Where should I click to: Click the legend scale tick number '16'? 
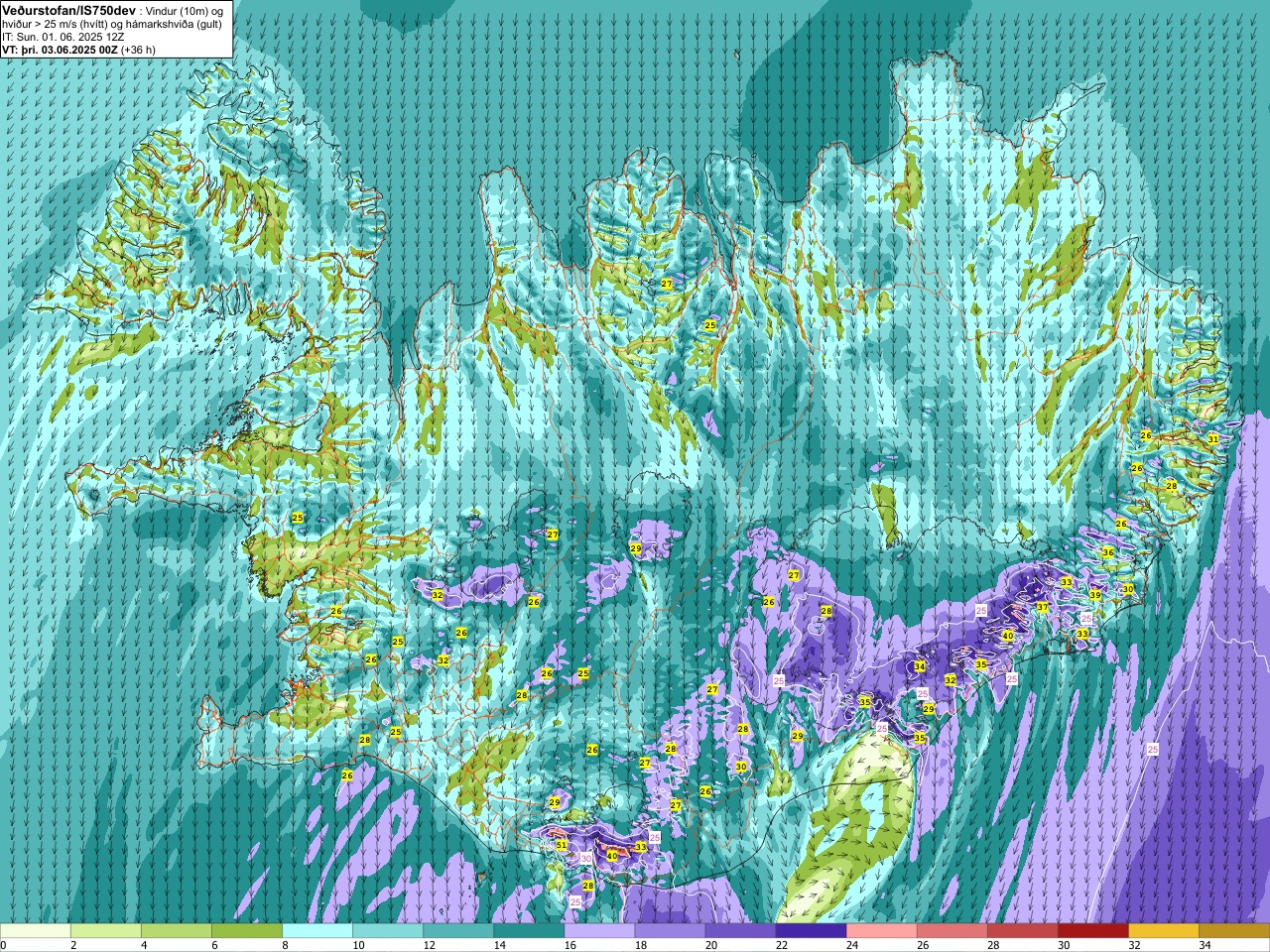(x=569, y=945)
